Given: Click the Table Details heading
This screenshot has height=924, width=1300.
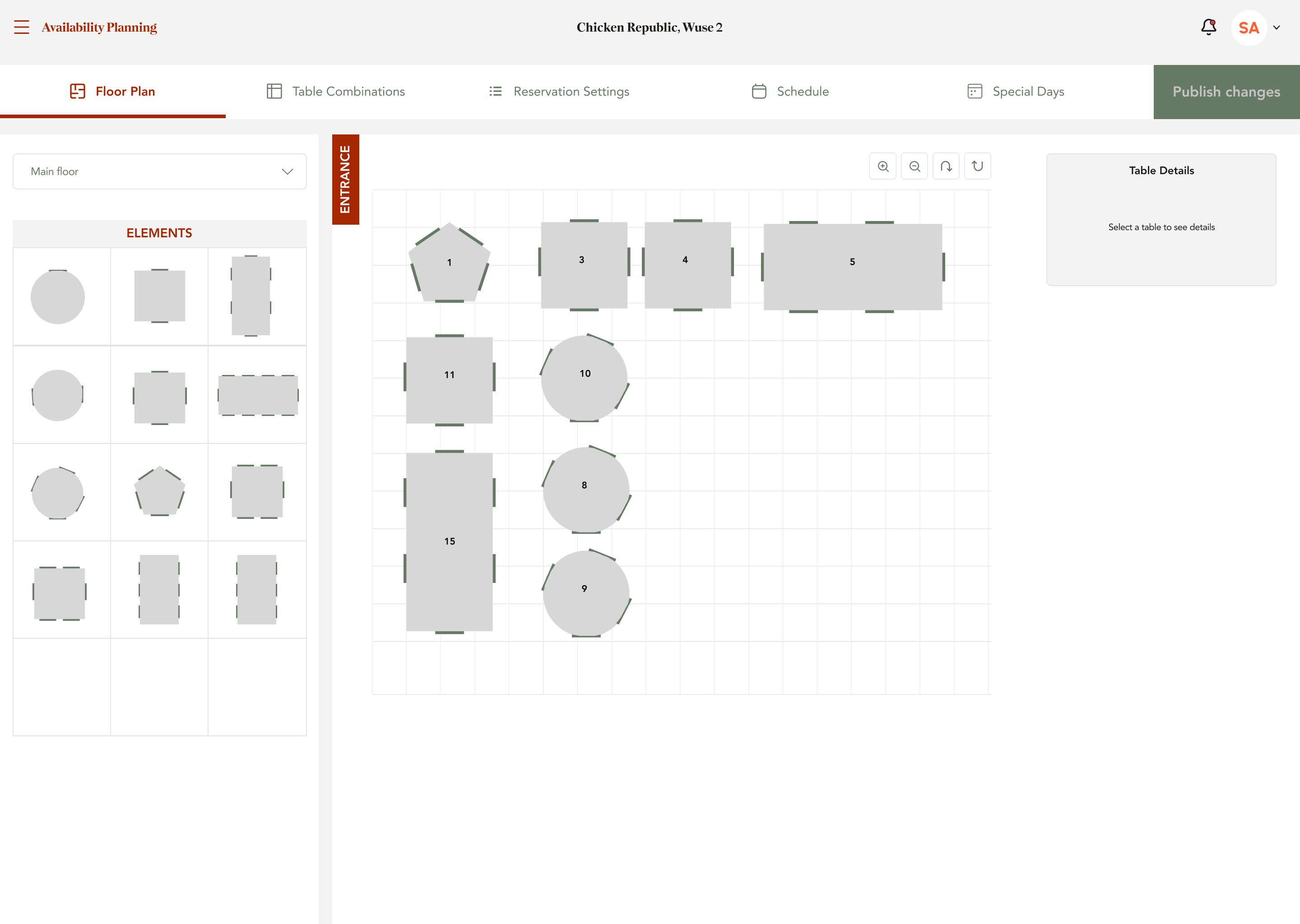Looking at the screenshot, I should 1161,170.
